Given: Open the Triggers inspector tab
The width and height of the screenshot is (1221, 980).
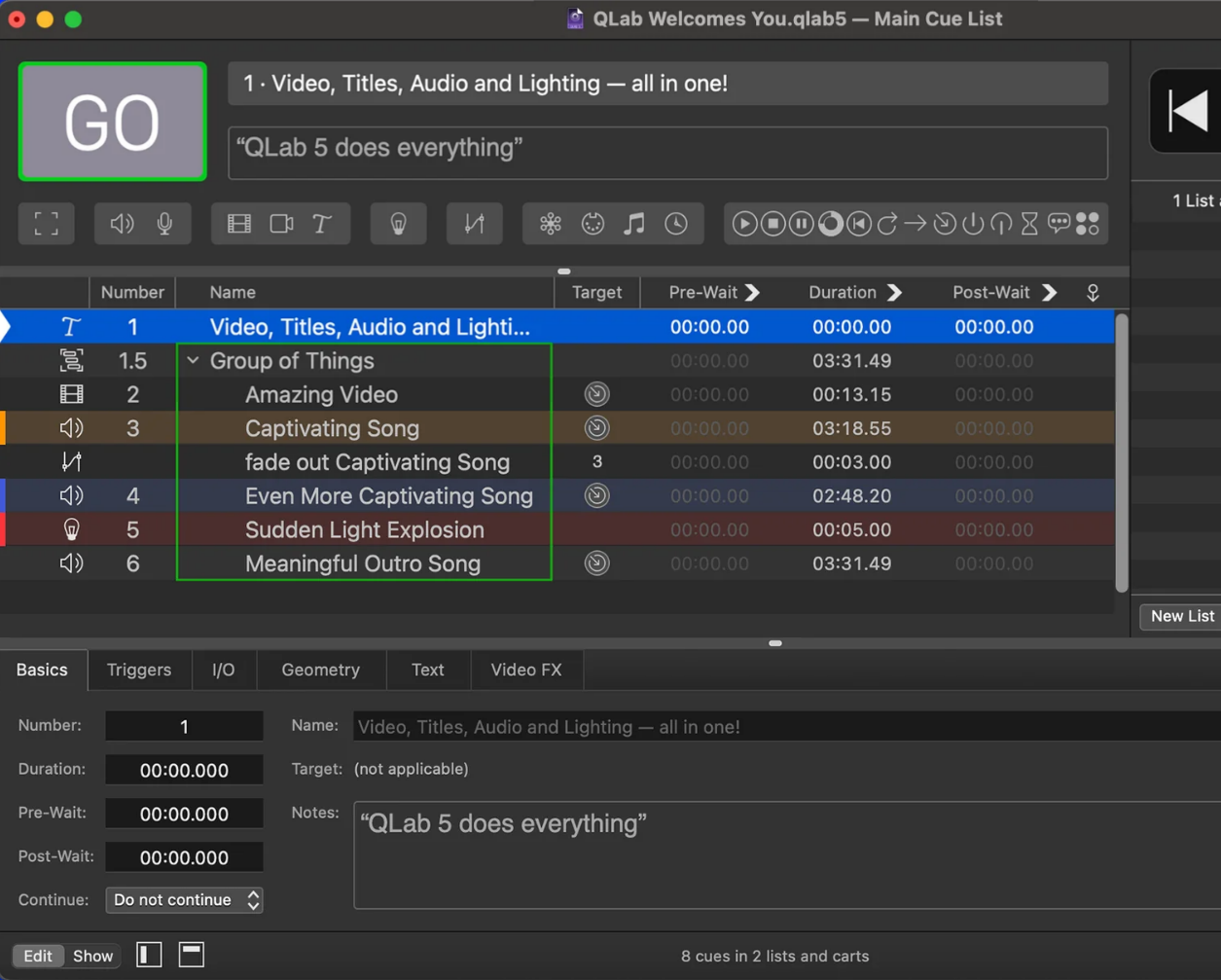Looking at the screenshot, I should (x=139, y=670).
